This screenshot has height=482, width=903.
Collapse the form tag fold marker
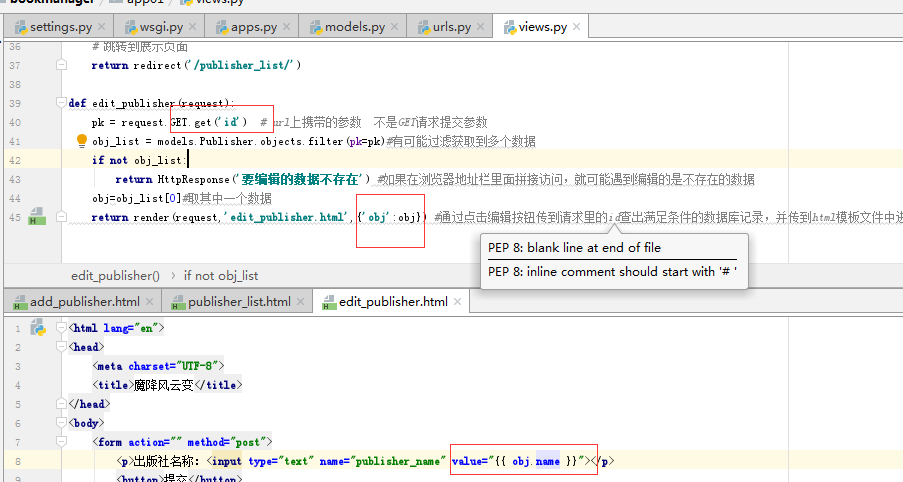pyautogui.click(x=61, y=442)
